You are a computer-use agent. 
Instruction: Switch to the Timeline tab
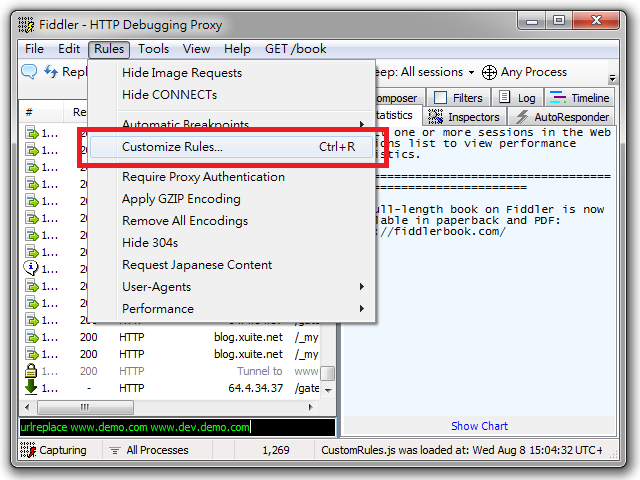[x=579, y=98]
